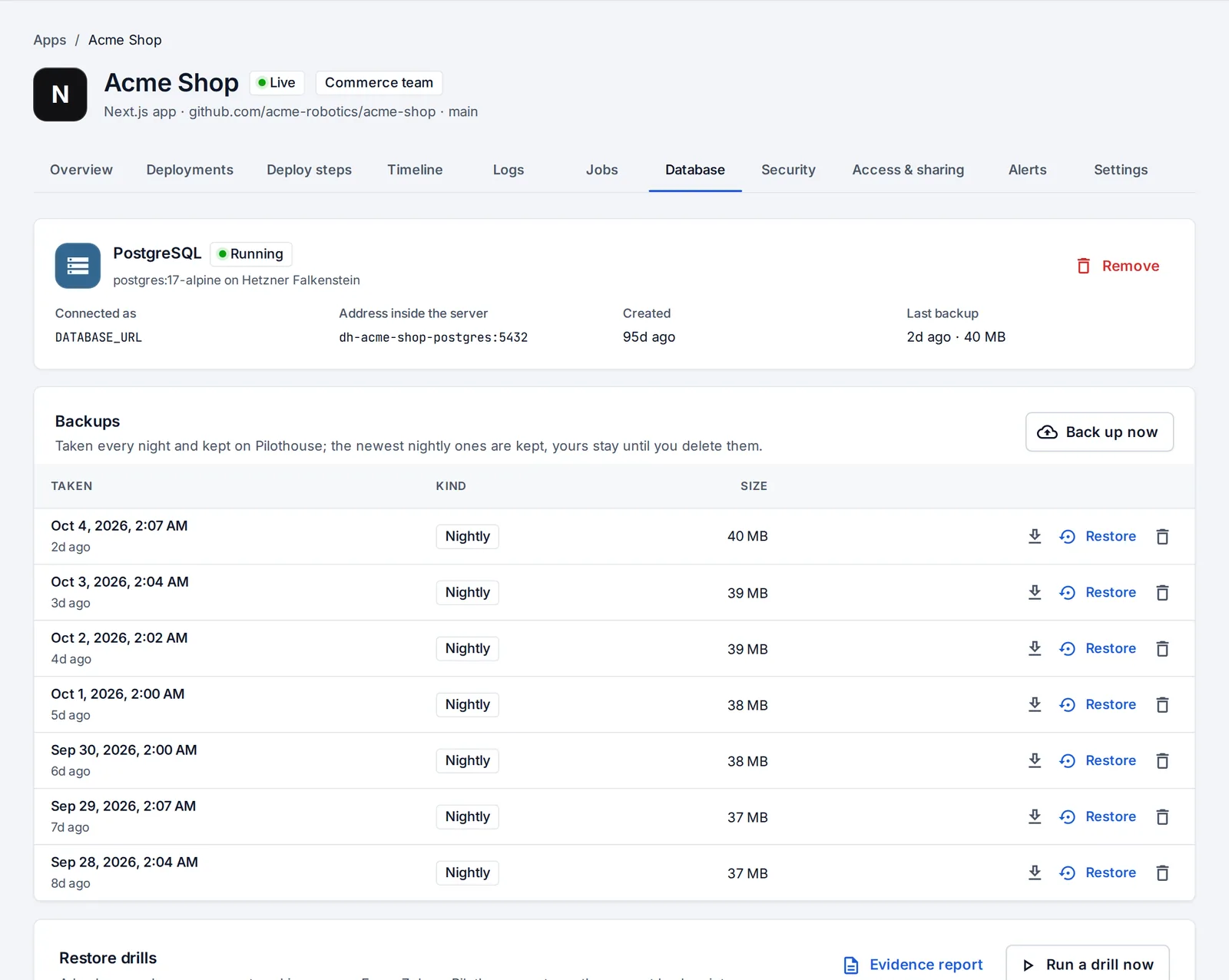Screen dimensions: 1229x980
Task: Switch to the Security tab
Action: (788, 170)
